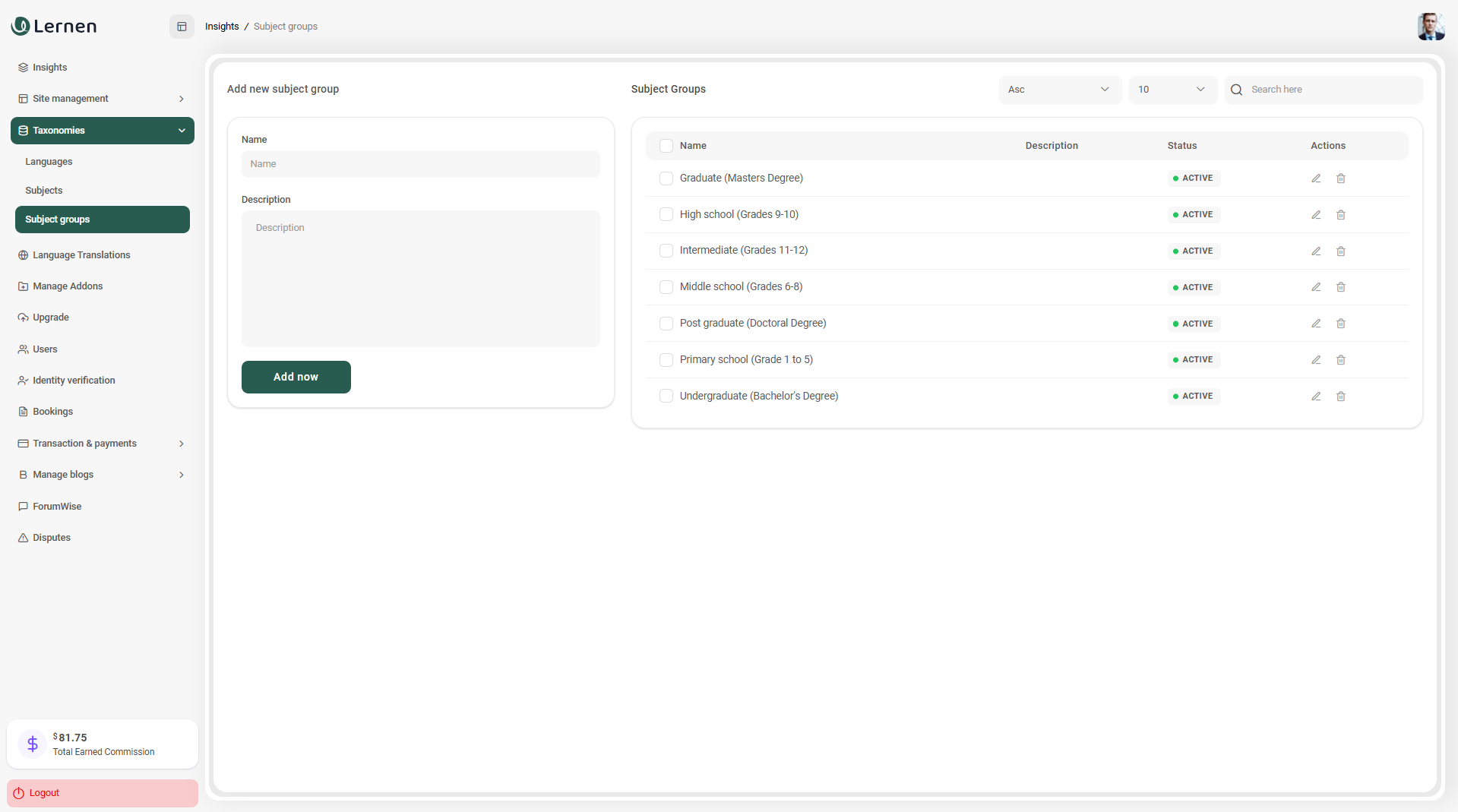Open Languages in the Taxonomies submenu

pos(49,162)
